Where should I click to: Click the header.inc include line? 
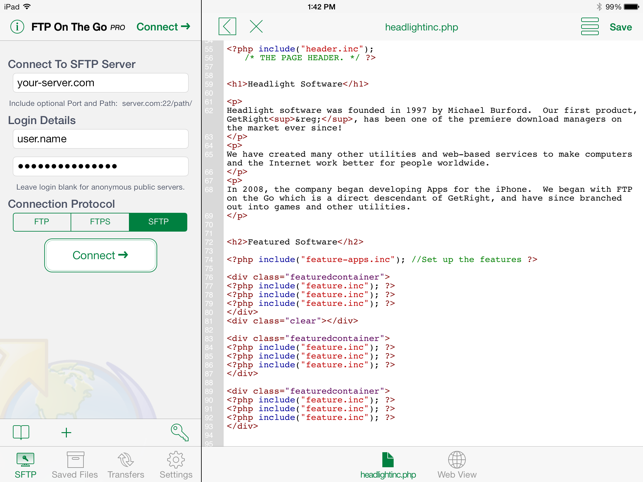300,49
